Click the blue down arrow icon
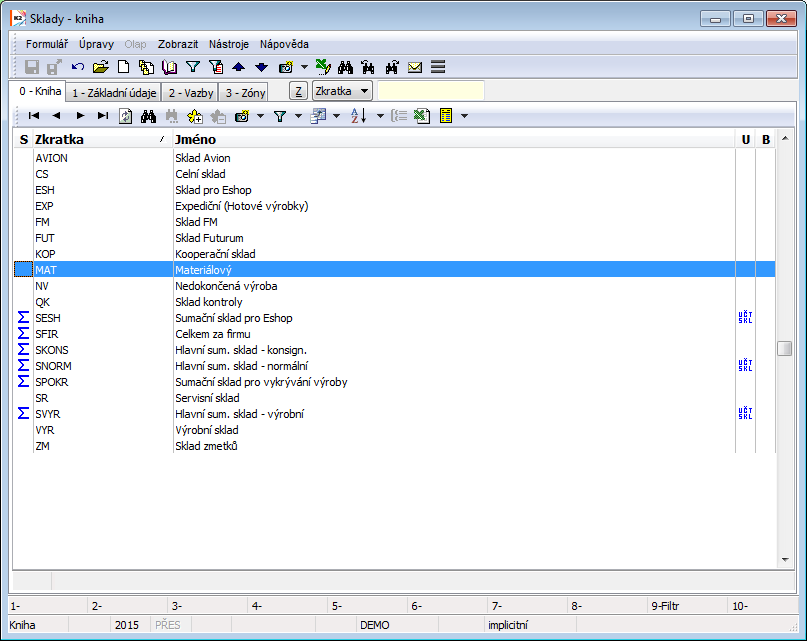807x641 pixels. [261, 68]
